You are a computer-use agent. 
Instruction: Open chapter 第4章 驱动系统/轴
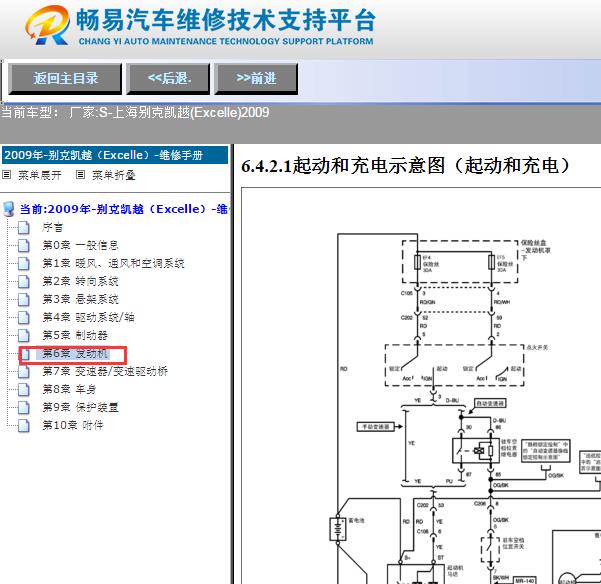tap(88, 317)
